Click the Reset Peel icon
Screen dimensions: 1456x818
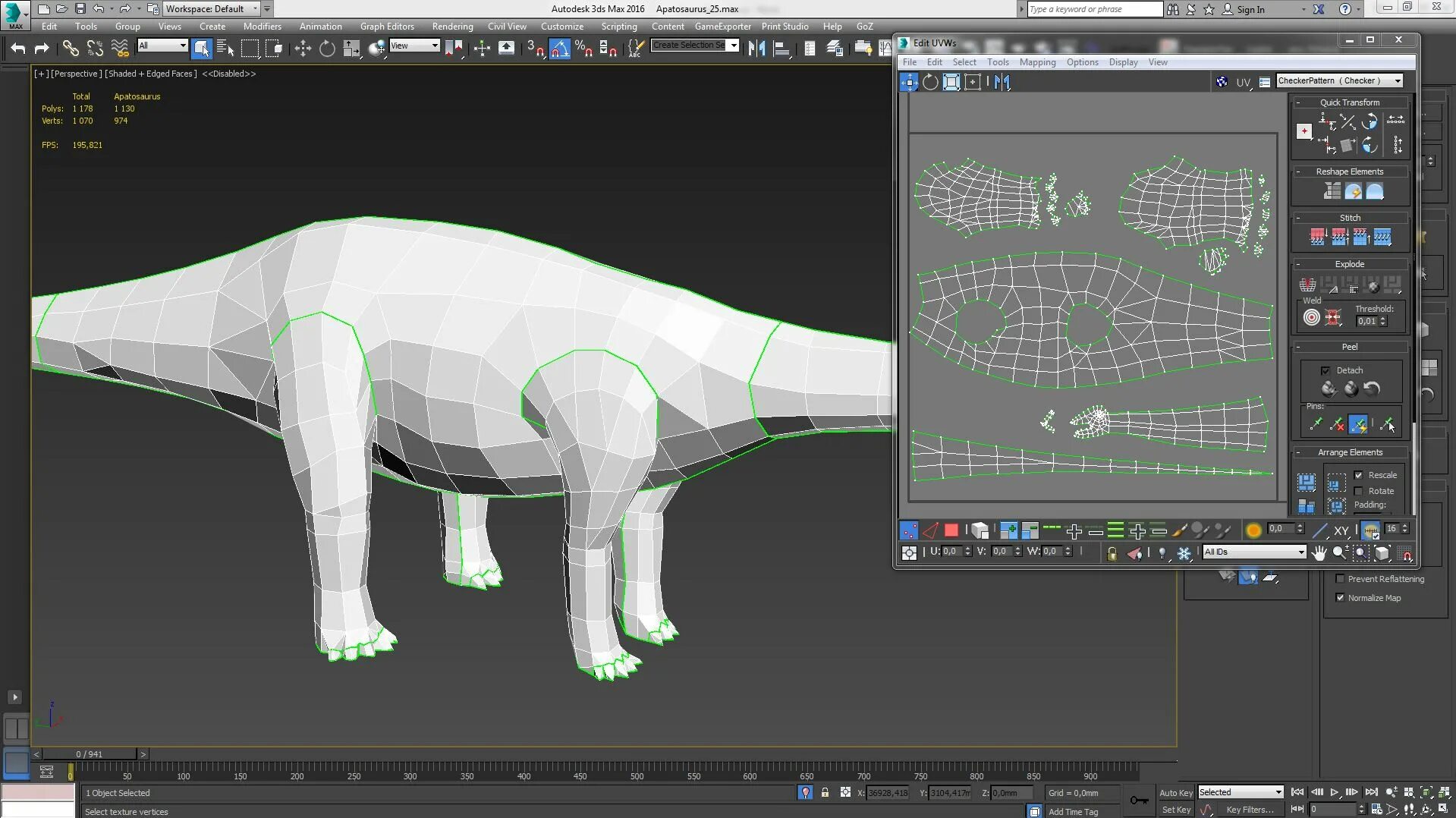click(x=1372, y=389)
